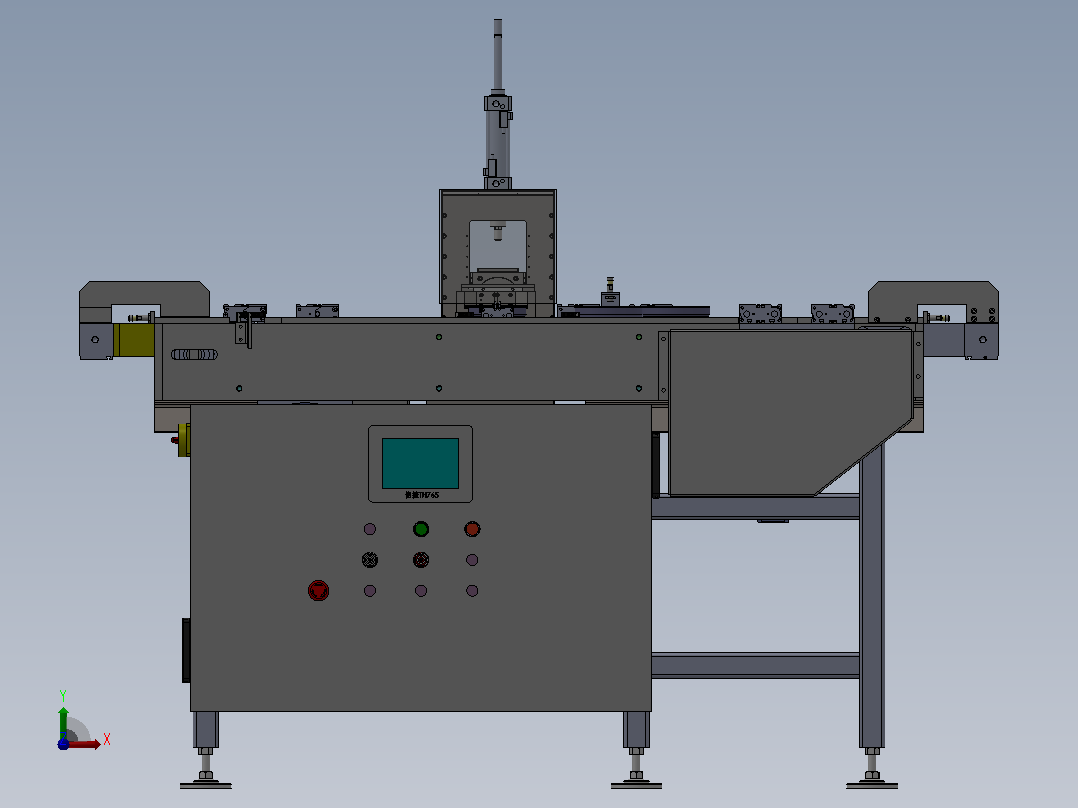Click the square press housing at the machine center
Screen dimensions: 1078x808
click(498, 253)
